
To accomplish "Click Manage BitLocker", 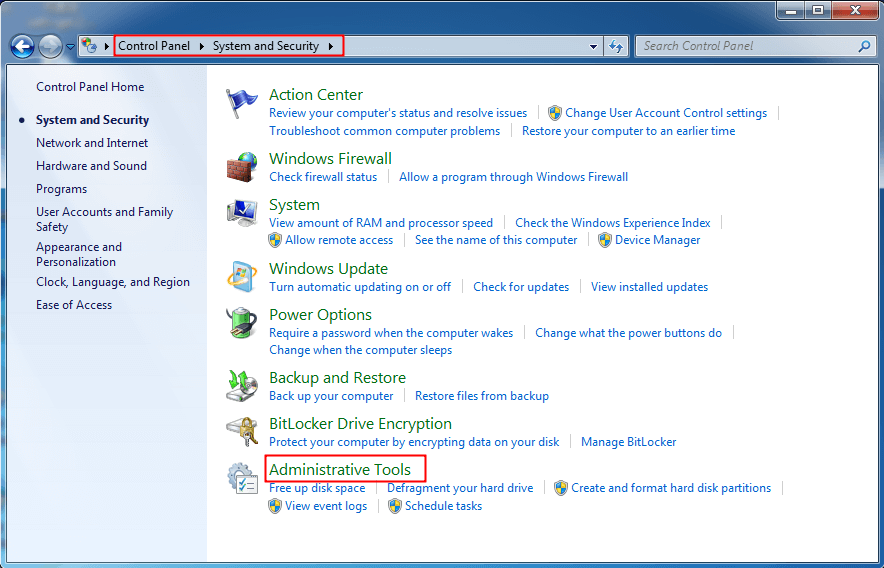I will click(629, 442).
